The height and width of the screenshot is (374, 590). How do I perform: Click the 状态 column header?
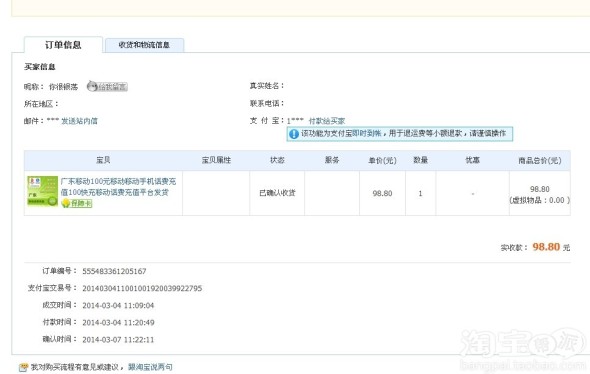point(277,160)
